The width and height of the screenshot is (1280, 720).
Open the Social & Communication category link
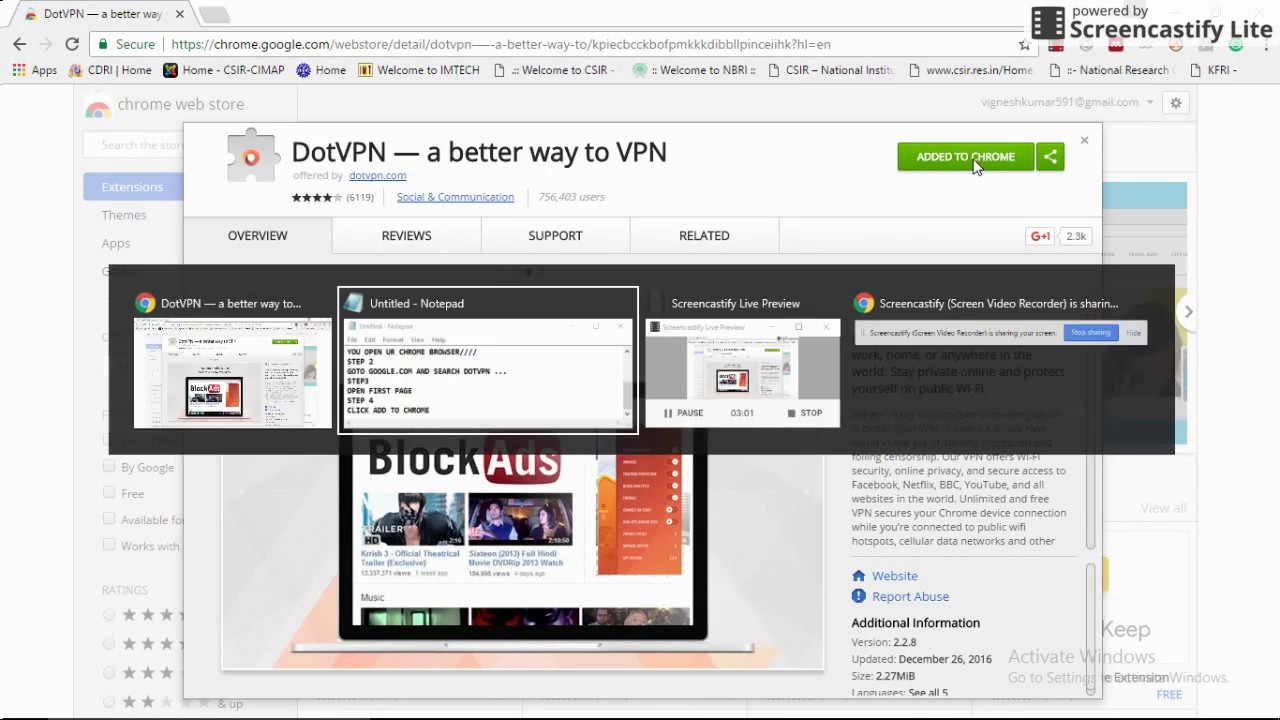tap(455, 197)
